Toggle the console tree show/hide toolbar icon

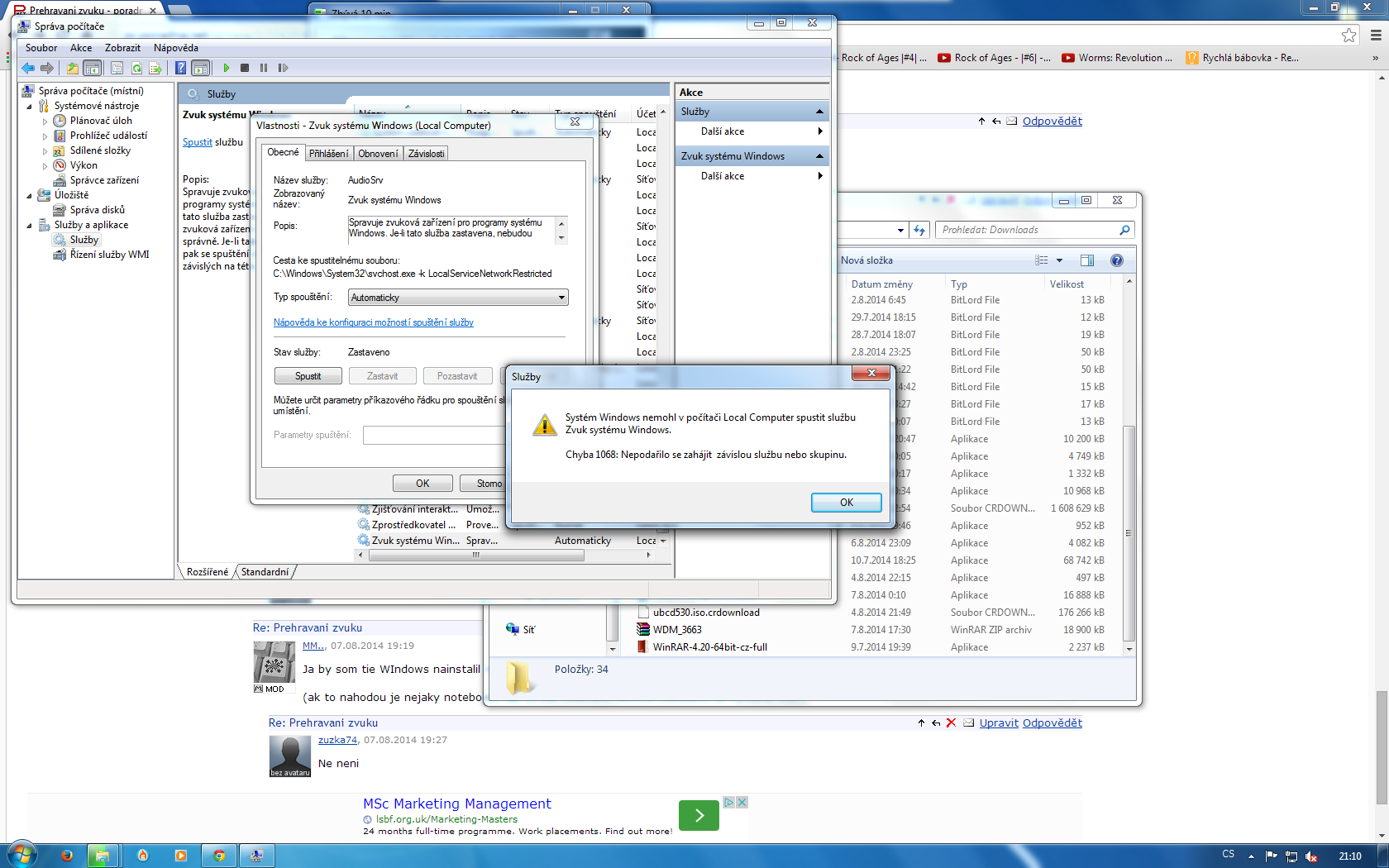coord(93,68)
